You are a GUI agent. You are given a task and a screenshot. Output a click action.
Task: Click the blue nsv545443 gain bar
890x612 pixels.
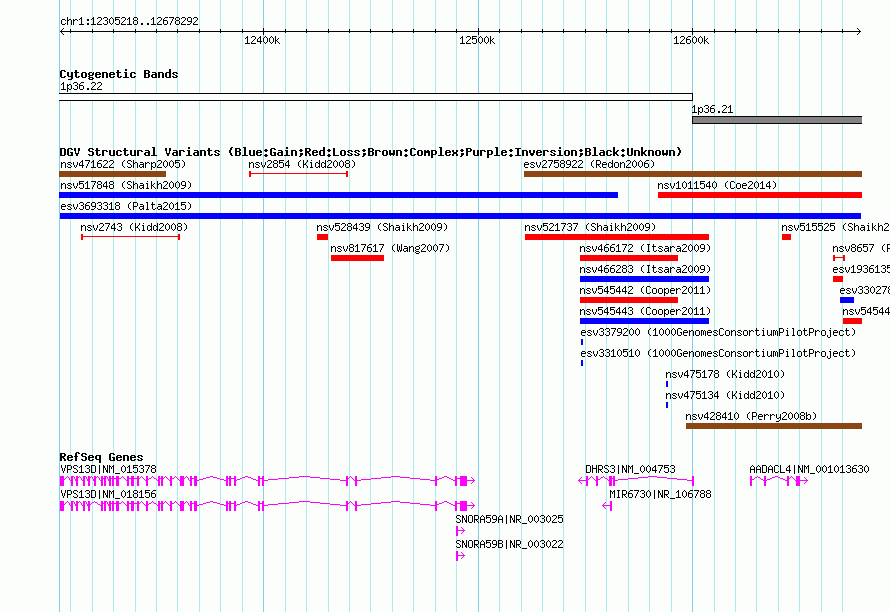pyautogui.click(x=644, y=321)
